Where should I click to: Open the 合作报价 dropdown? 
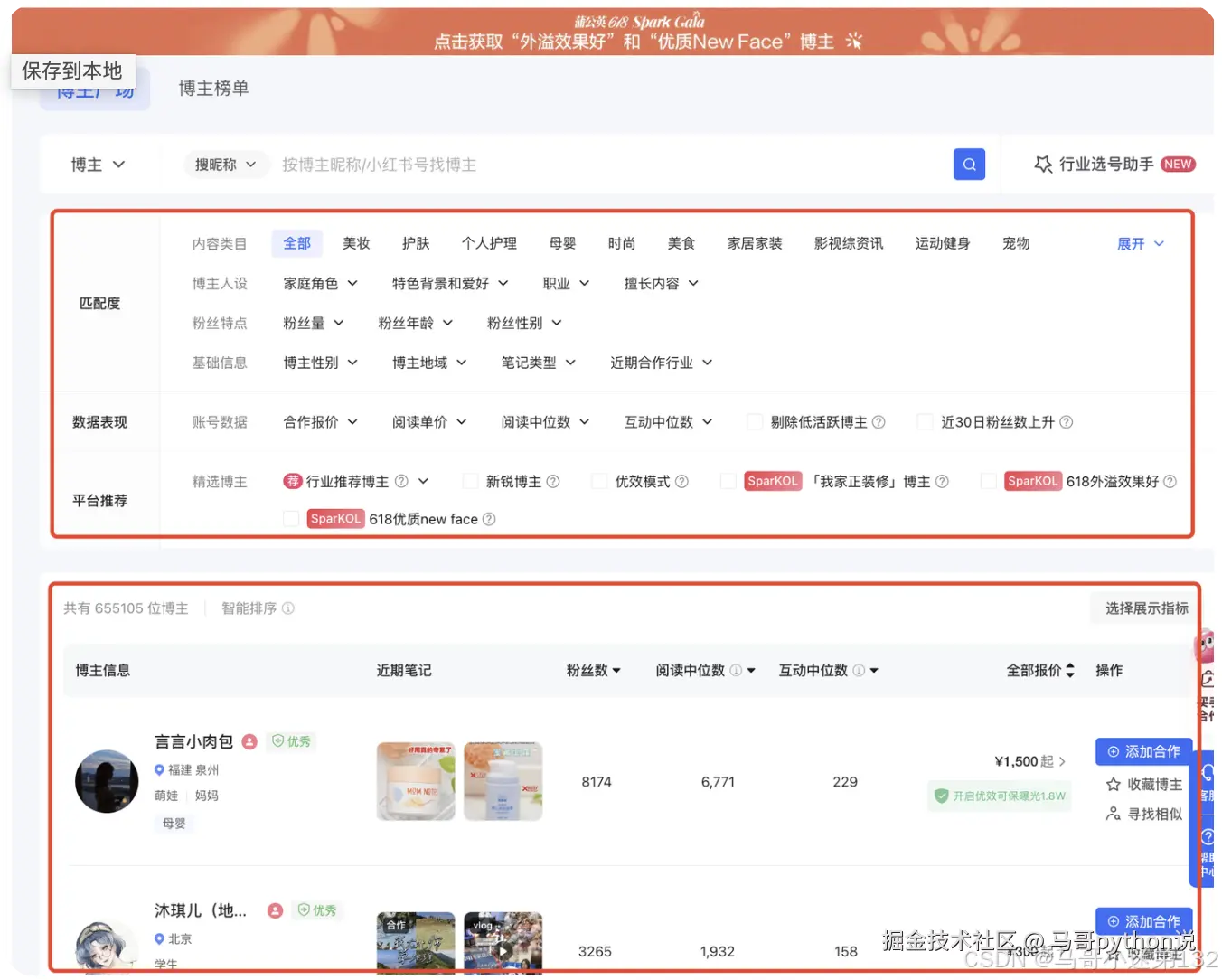click(x=320, y=421)
